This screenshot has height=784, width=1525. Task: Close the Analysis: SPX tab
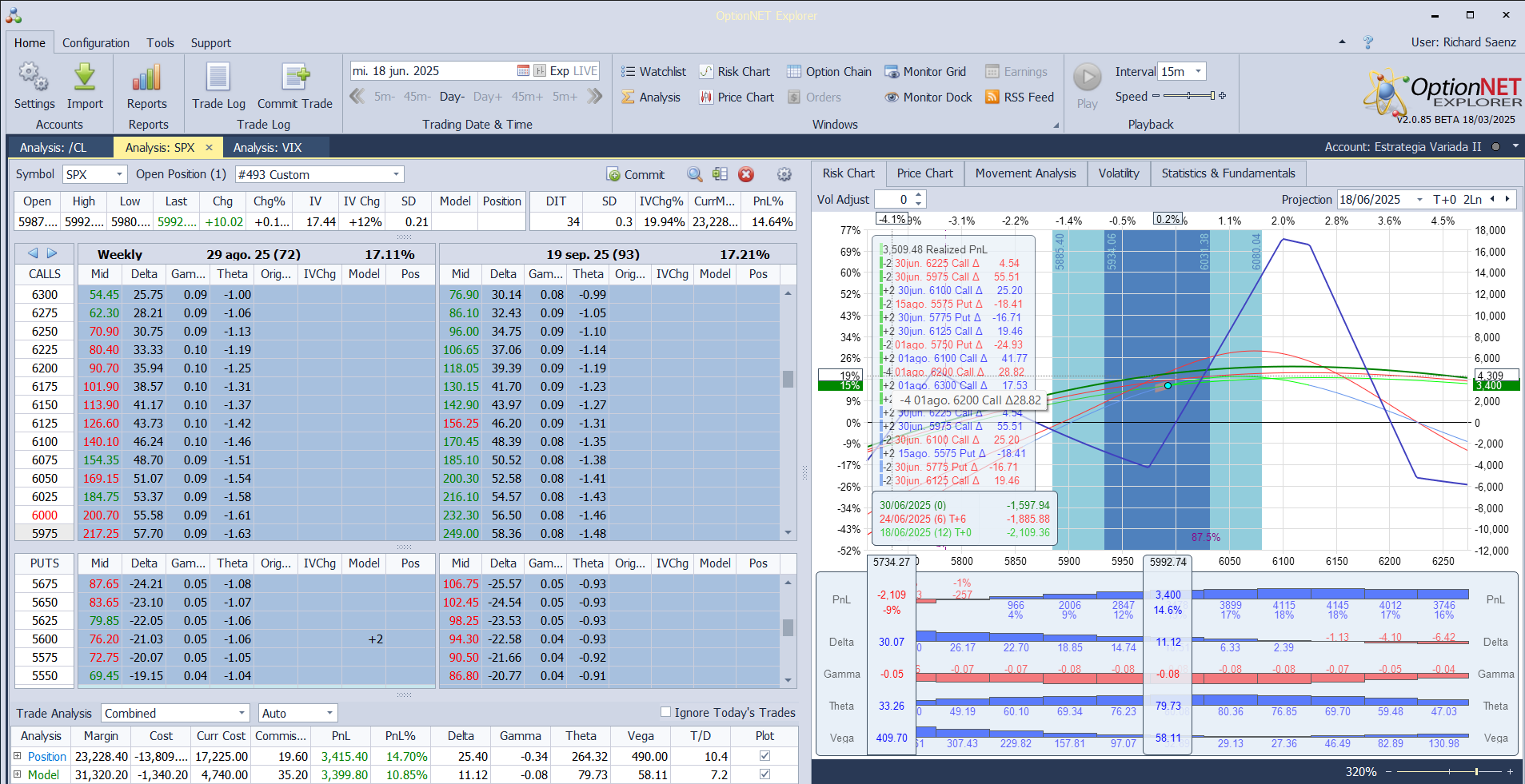pos(210,147)
